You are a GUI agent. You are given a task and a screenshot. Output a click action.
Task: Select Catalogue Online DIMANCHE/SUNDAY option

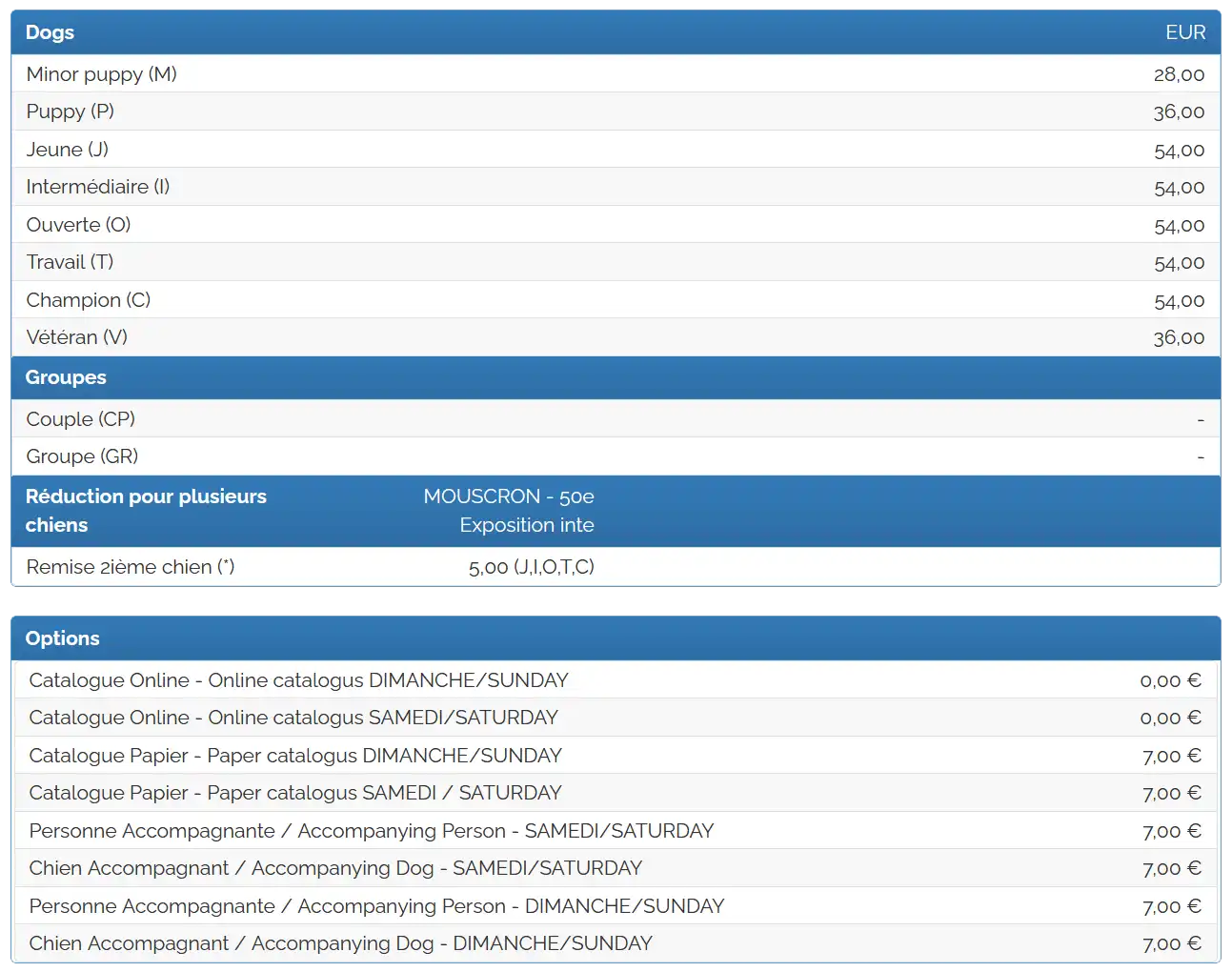[299, 680]
